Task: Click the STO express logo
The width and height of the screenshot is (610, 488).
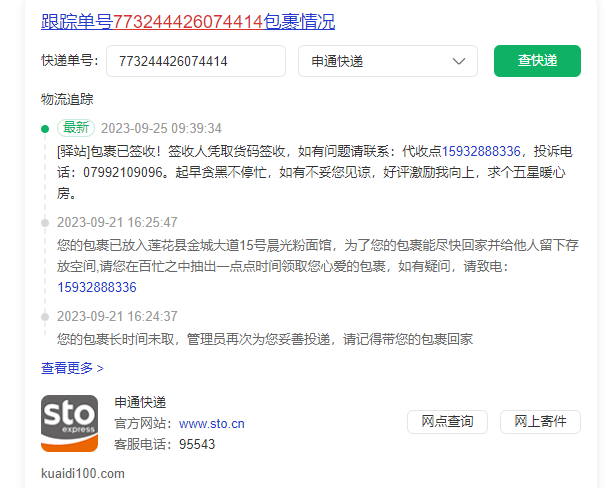Action: tap(69, 423)
